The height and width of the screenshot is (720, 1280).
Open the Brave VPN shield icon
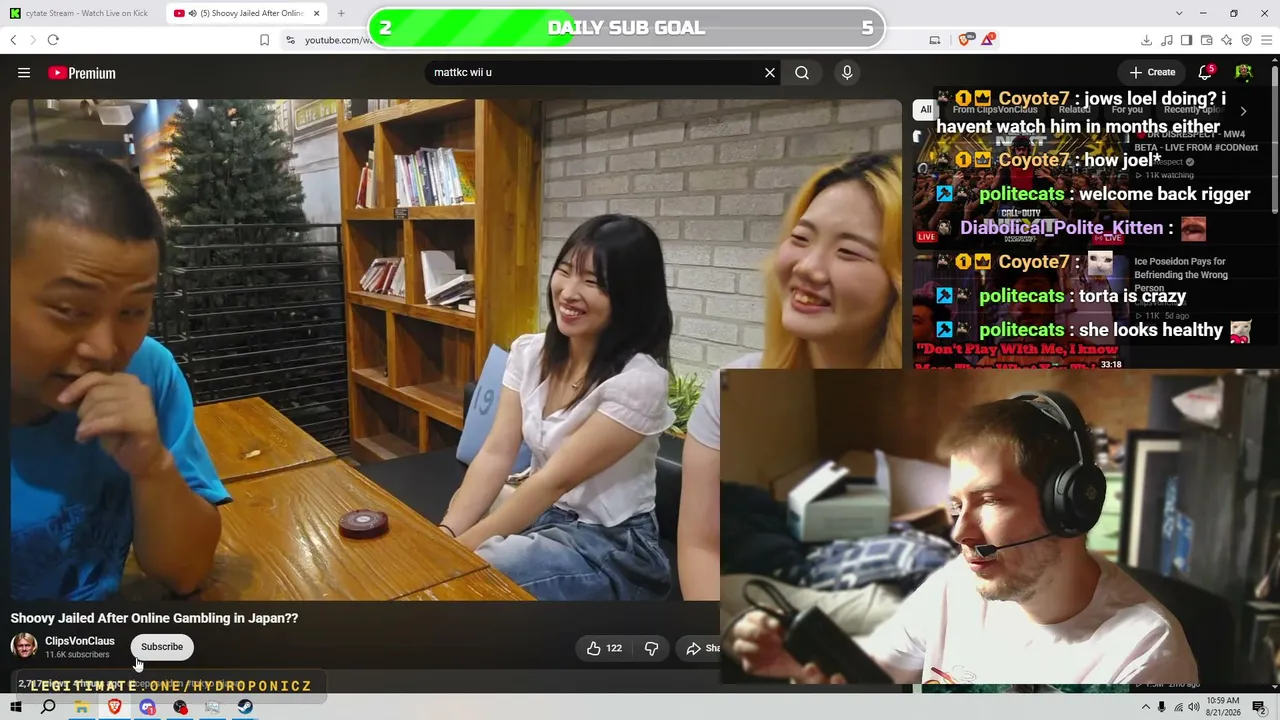1247,40
